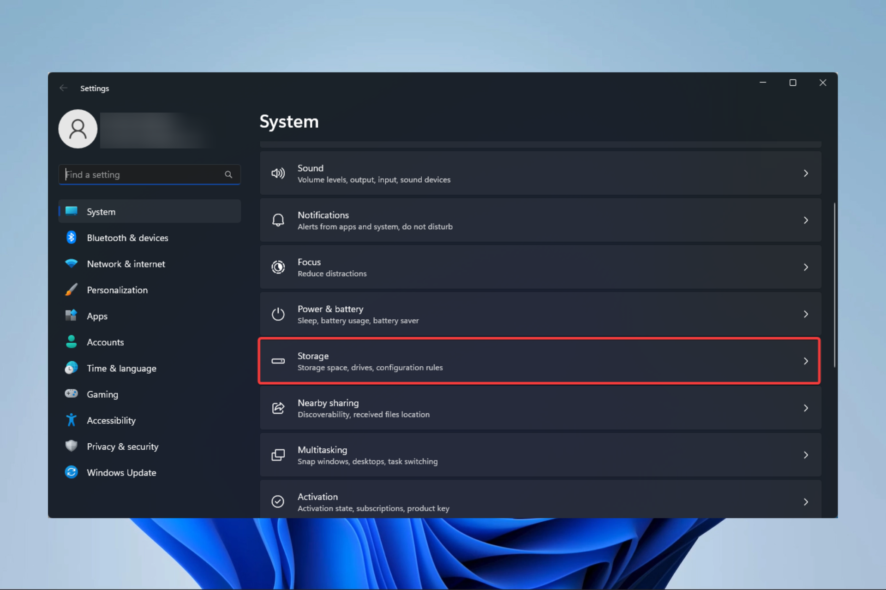Click the Nearby sharing icon
Viewport: 886px width, 590px height.
pos(278,408)
